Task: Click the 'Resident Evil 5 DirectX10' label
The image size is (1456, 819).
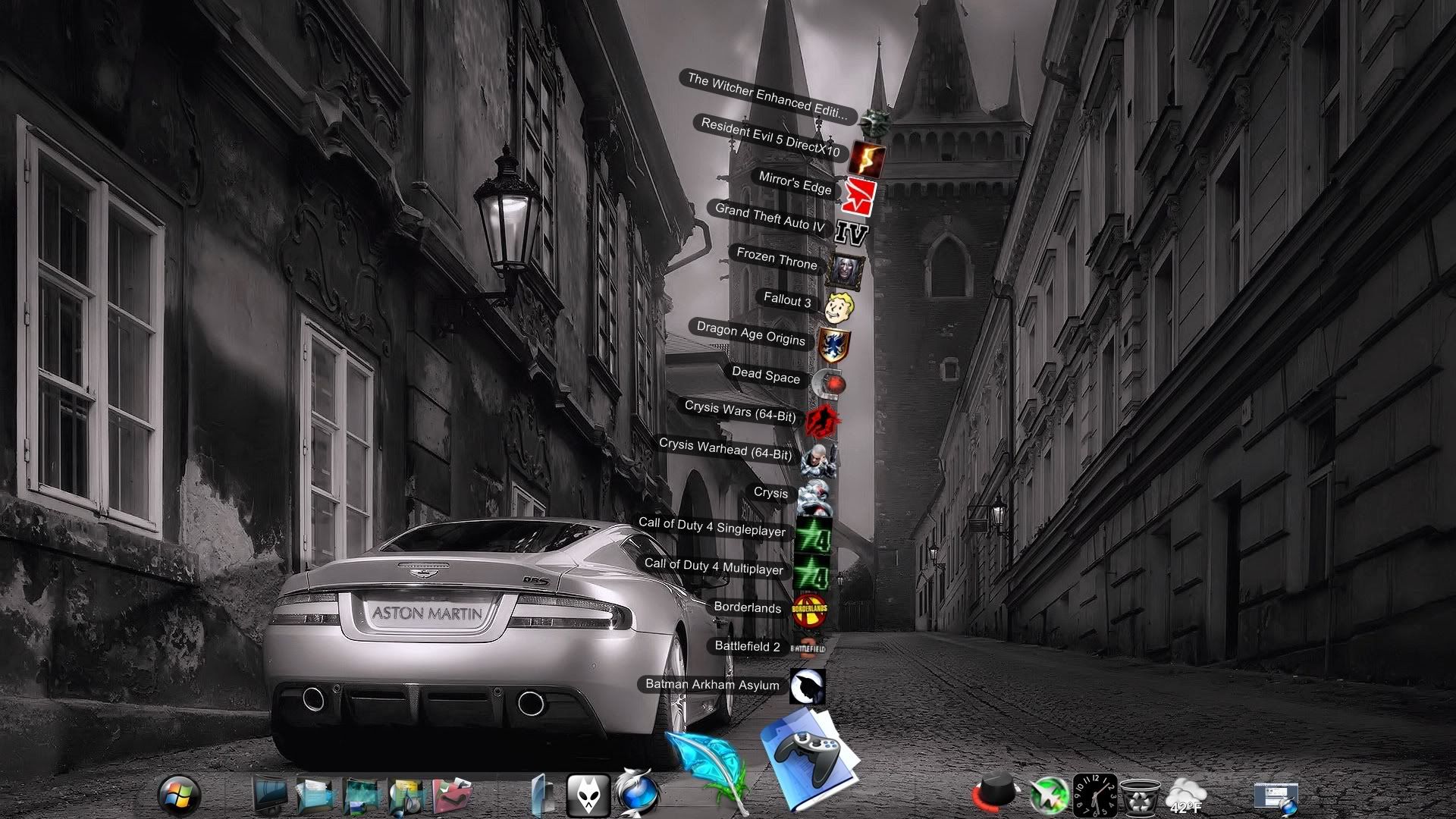Action: [x=770, y=137]
